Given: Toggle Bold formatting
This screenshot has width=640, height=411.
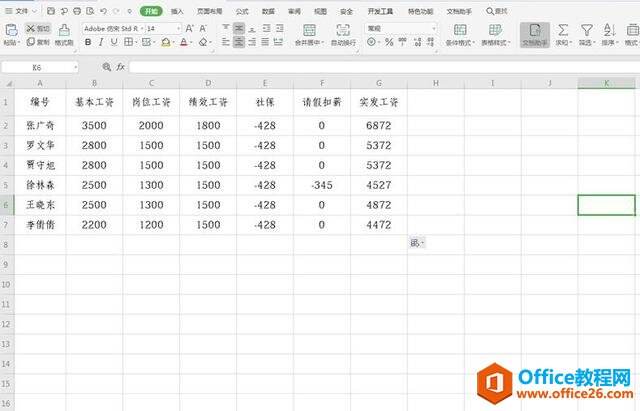Looking at the screenshot, I should point(88,42).
